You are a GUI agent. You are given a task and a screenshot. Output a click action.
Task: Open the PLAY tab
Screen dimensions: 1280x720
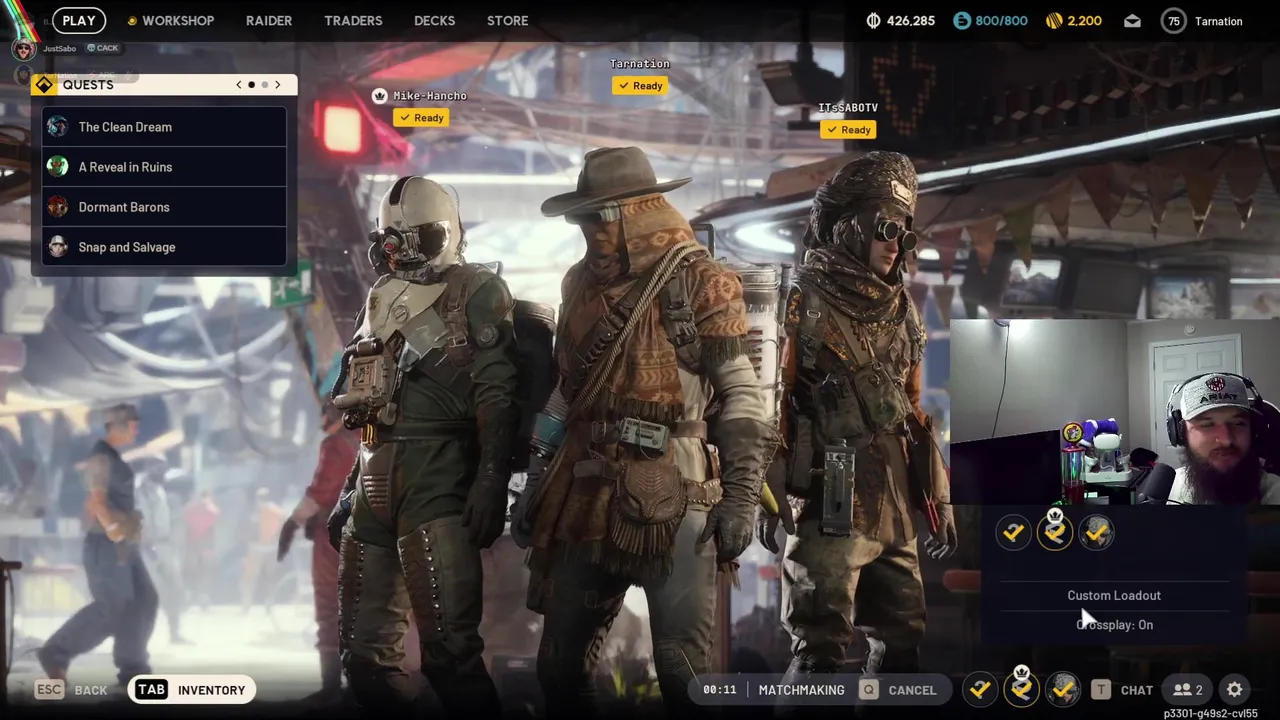tap(78, 20)
